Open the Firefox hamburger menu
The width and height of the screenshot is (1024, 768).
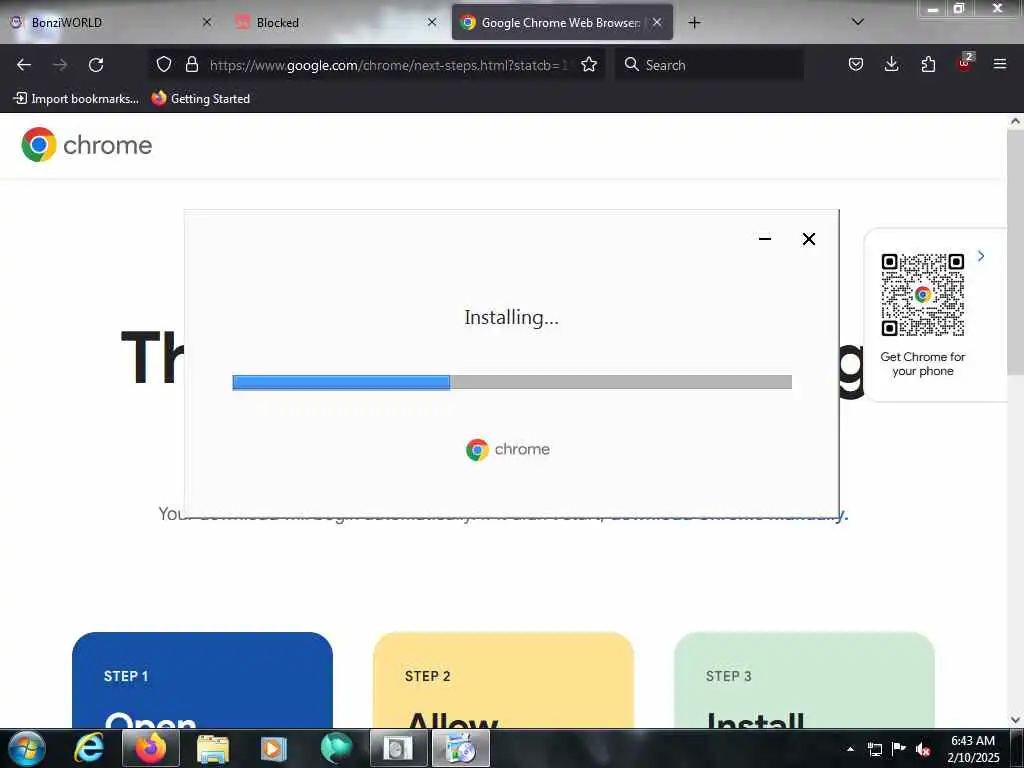click(1000, 64)
